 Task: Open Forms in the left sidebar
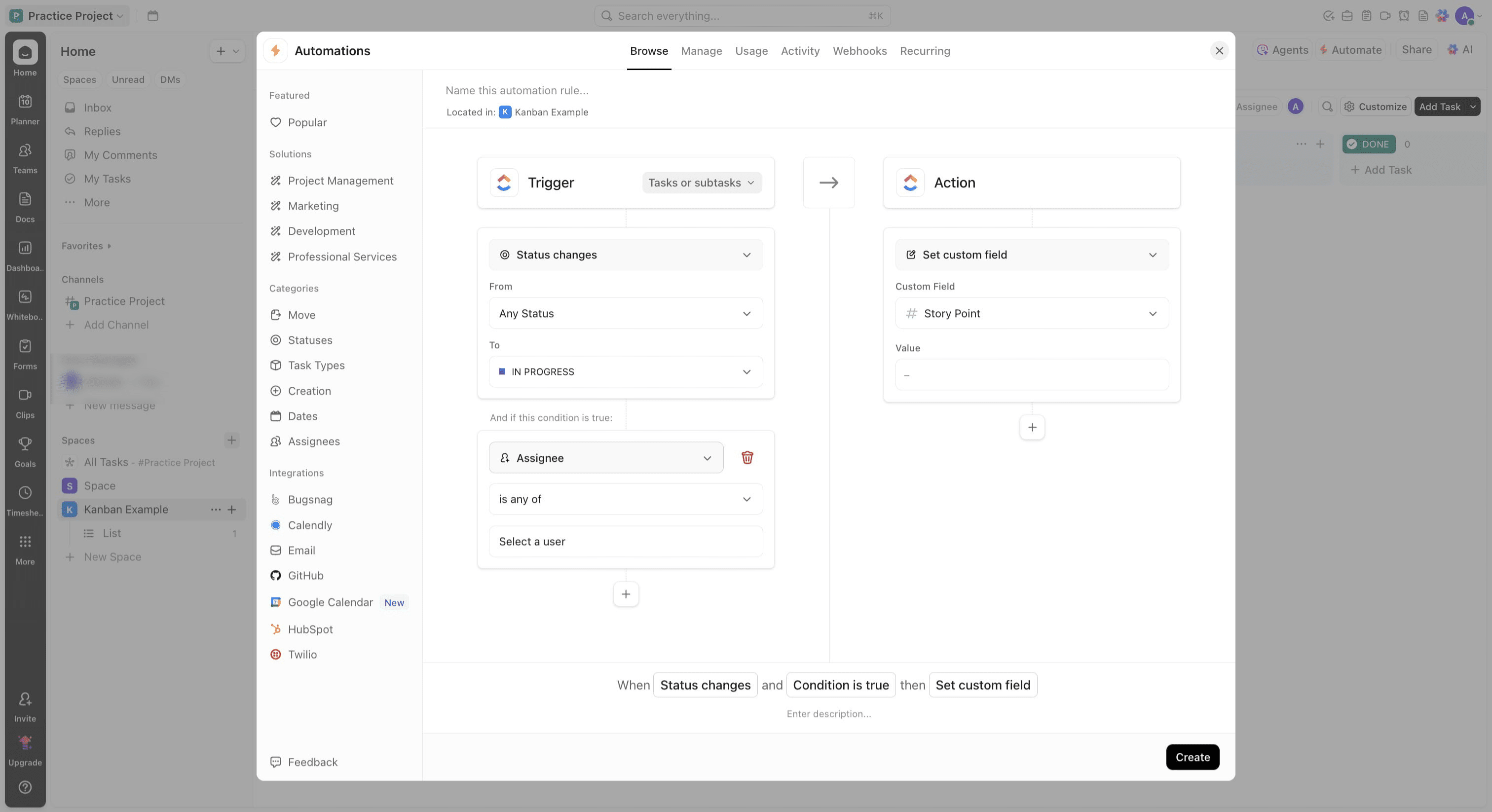click(x=25, y=354)
